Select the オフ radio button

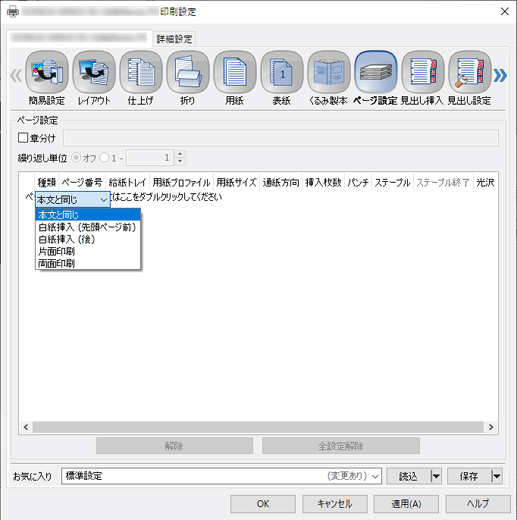[x=76, y=157]
